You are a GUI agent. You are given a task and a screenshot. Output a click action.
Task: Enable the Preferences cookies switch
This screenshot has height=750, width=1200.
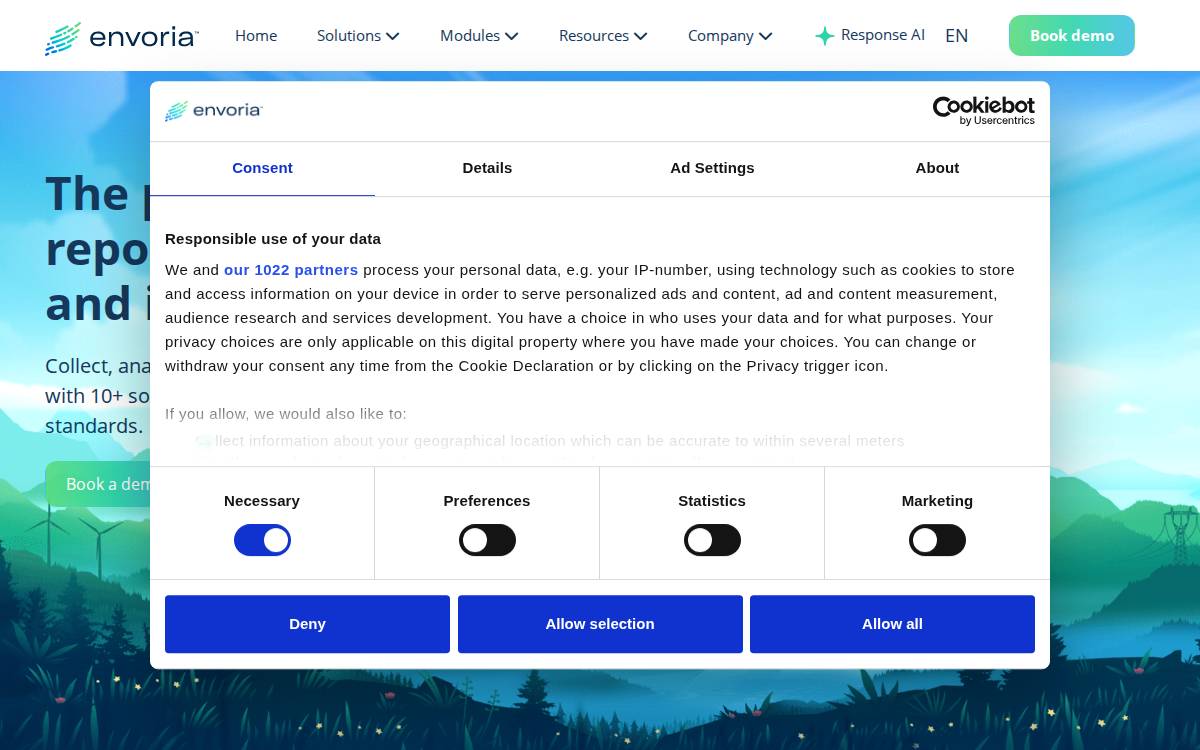click(487, 541)
